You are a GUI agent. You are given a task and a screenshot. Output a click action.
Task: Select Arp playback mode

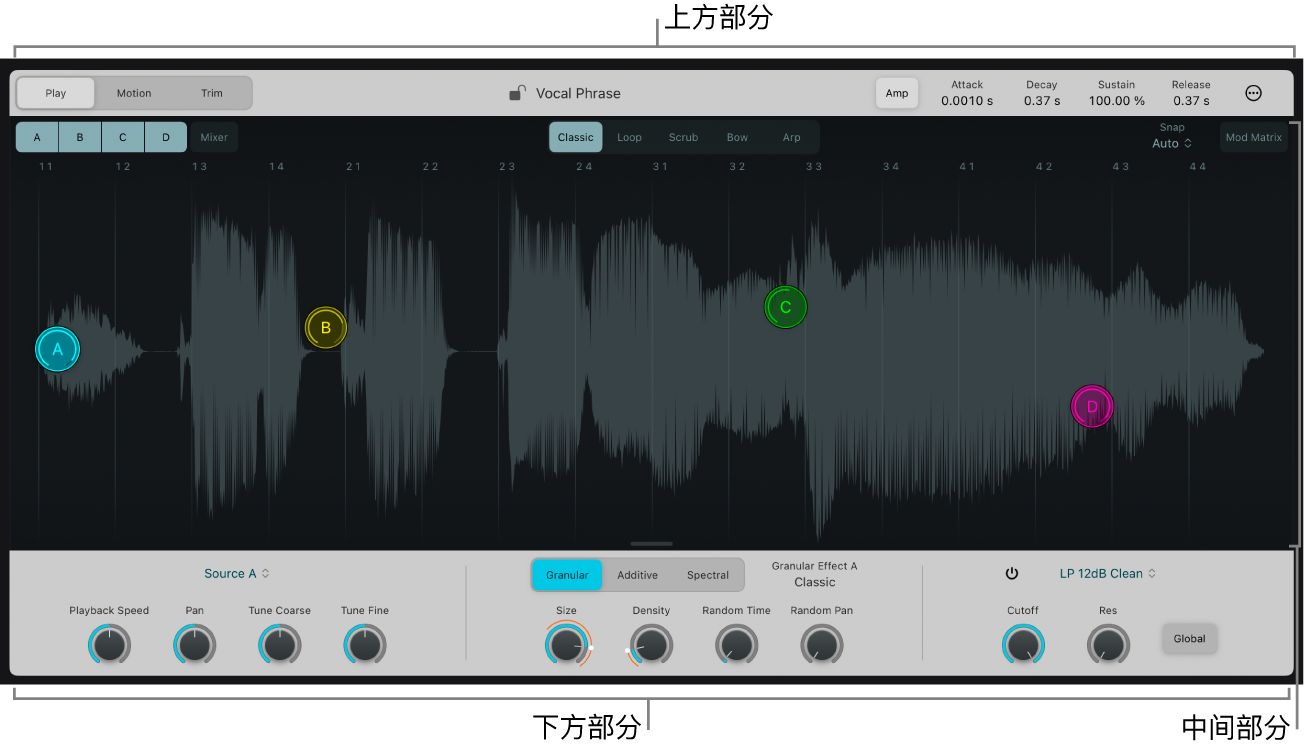click(792, 137)
